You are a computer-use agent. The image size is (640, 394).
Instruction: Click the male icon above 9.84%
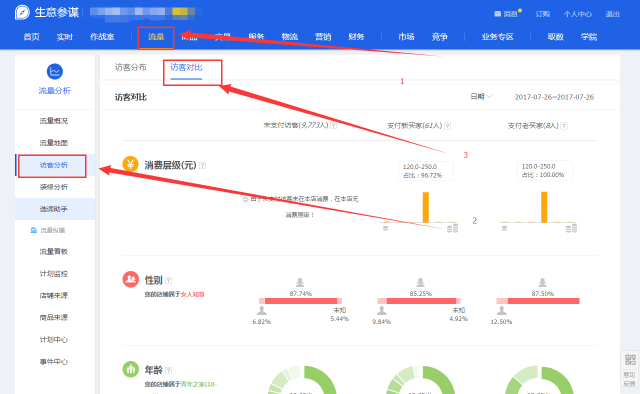(382, 311)
